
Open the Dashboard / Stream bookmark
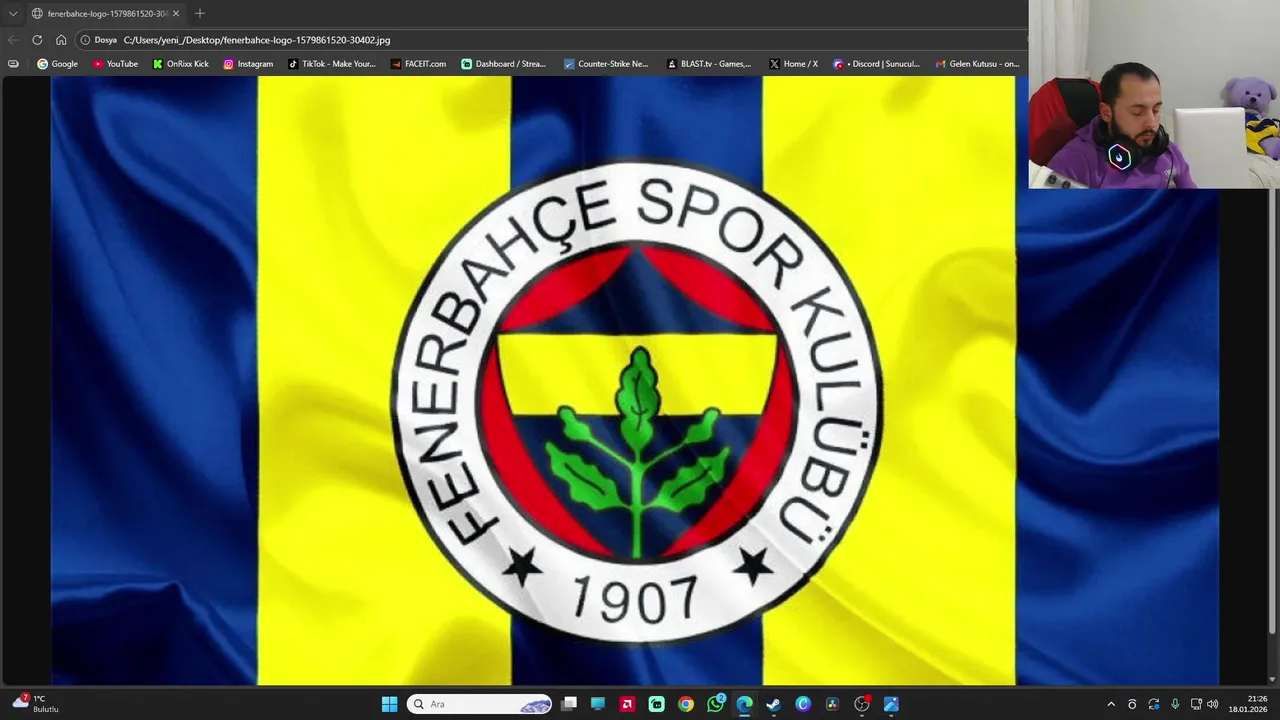(504, 63)
